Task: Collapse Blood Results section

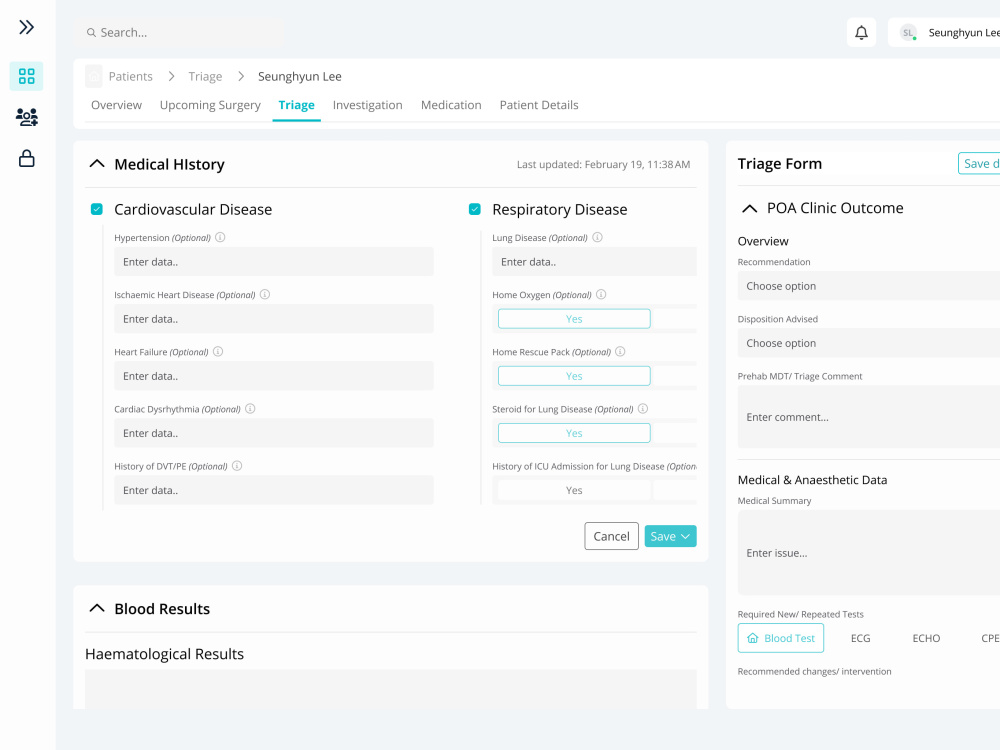Action: 97,608
